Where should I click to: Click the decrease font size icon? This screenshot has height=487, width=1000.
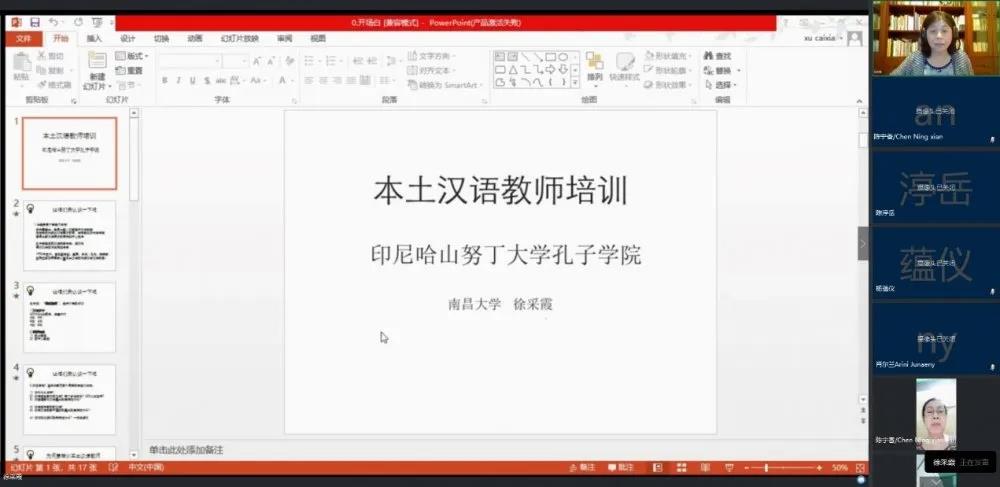(x=271, y=61)
